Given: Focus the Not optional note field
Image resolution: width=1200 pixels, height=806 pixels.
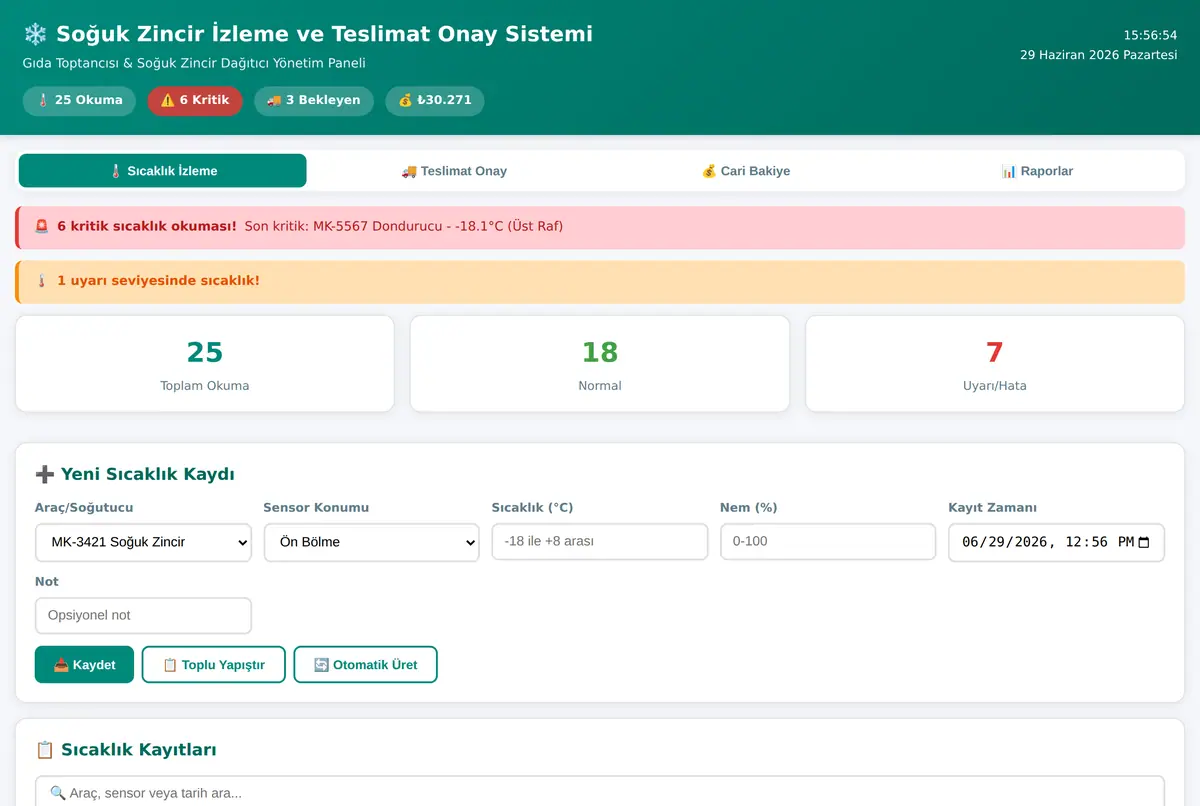Looking at the screenshot, I should pos(143,615).
